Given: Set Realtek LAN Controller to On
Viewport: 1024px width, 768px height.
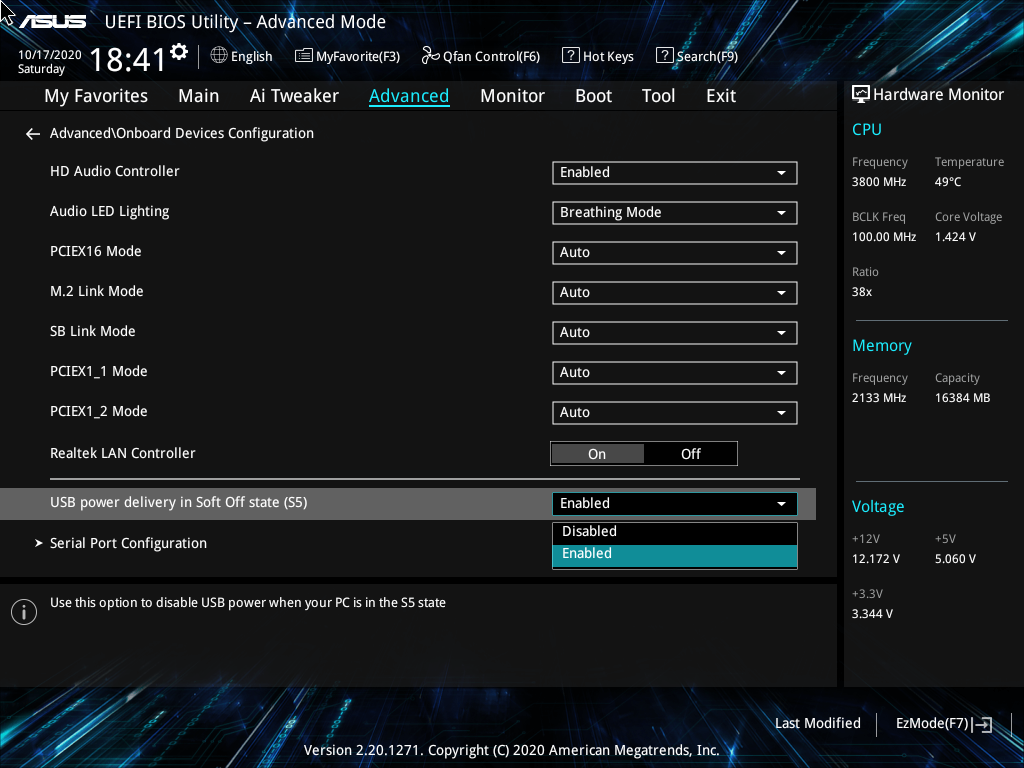Looking at the screenshot, I should [598, 454].
